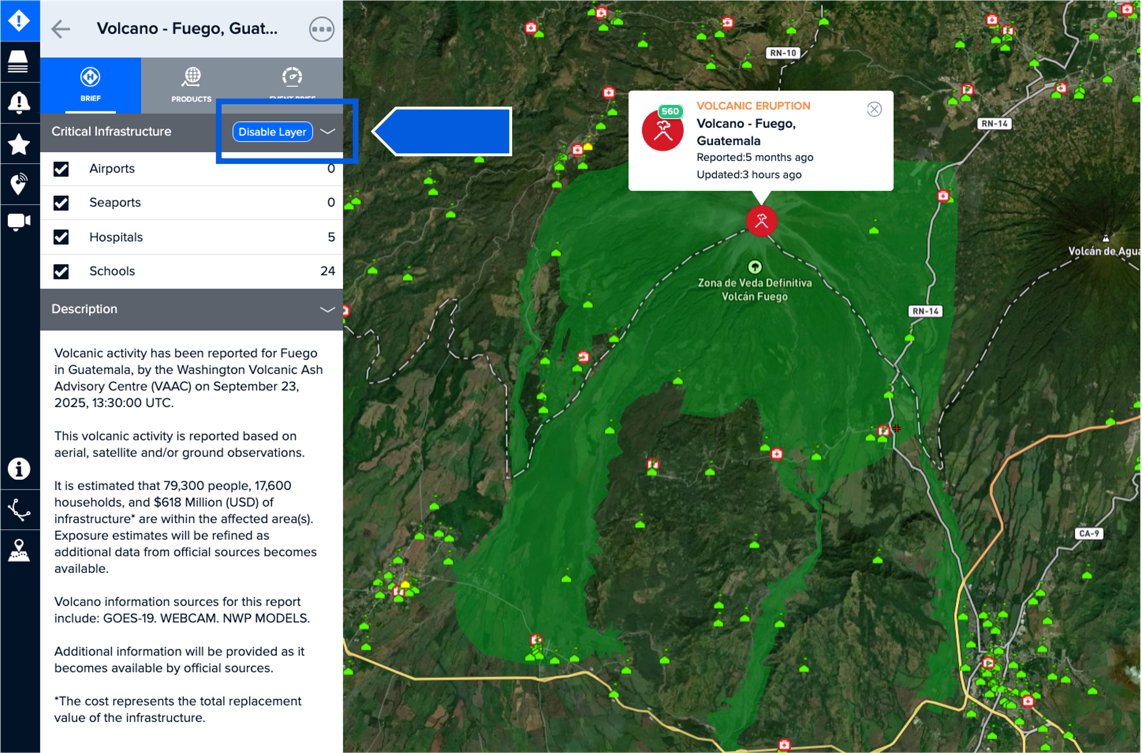Click the paragraph mentioning 79,300 people
The image size is (1142, 753).
tap(186, 527)
